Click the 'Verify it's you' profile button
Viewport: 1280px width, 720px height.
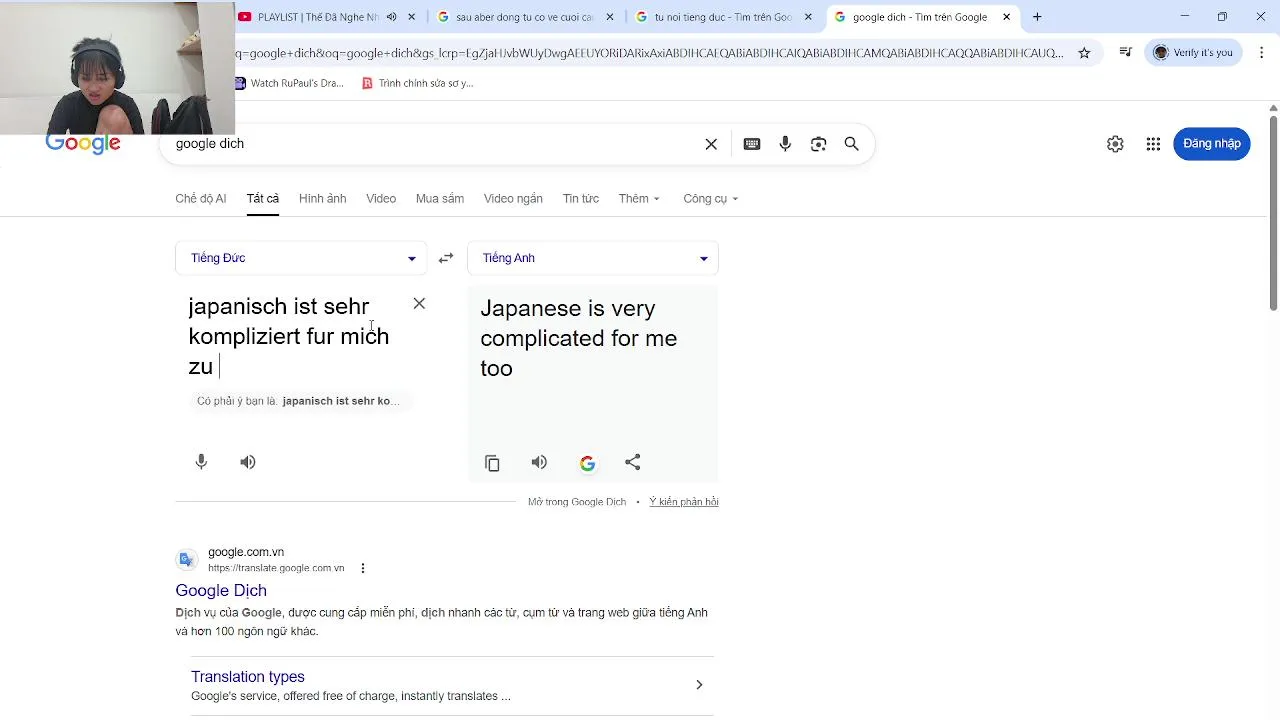click(1193, 53)
